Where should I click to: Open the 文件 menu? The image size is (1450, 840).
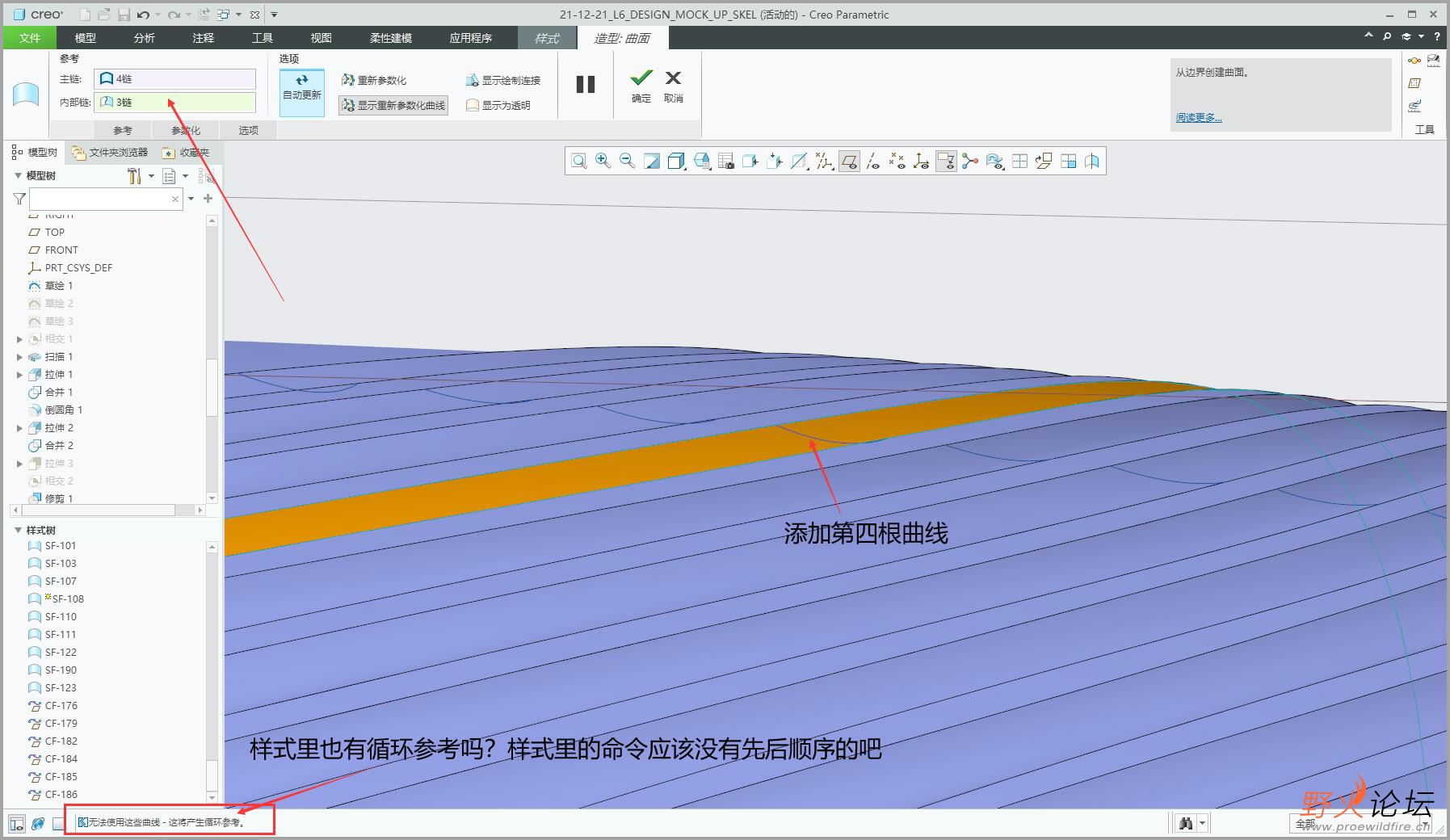coord(30,38)
